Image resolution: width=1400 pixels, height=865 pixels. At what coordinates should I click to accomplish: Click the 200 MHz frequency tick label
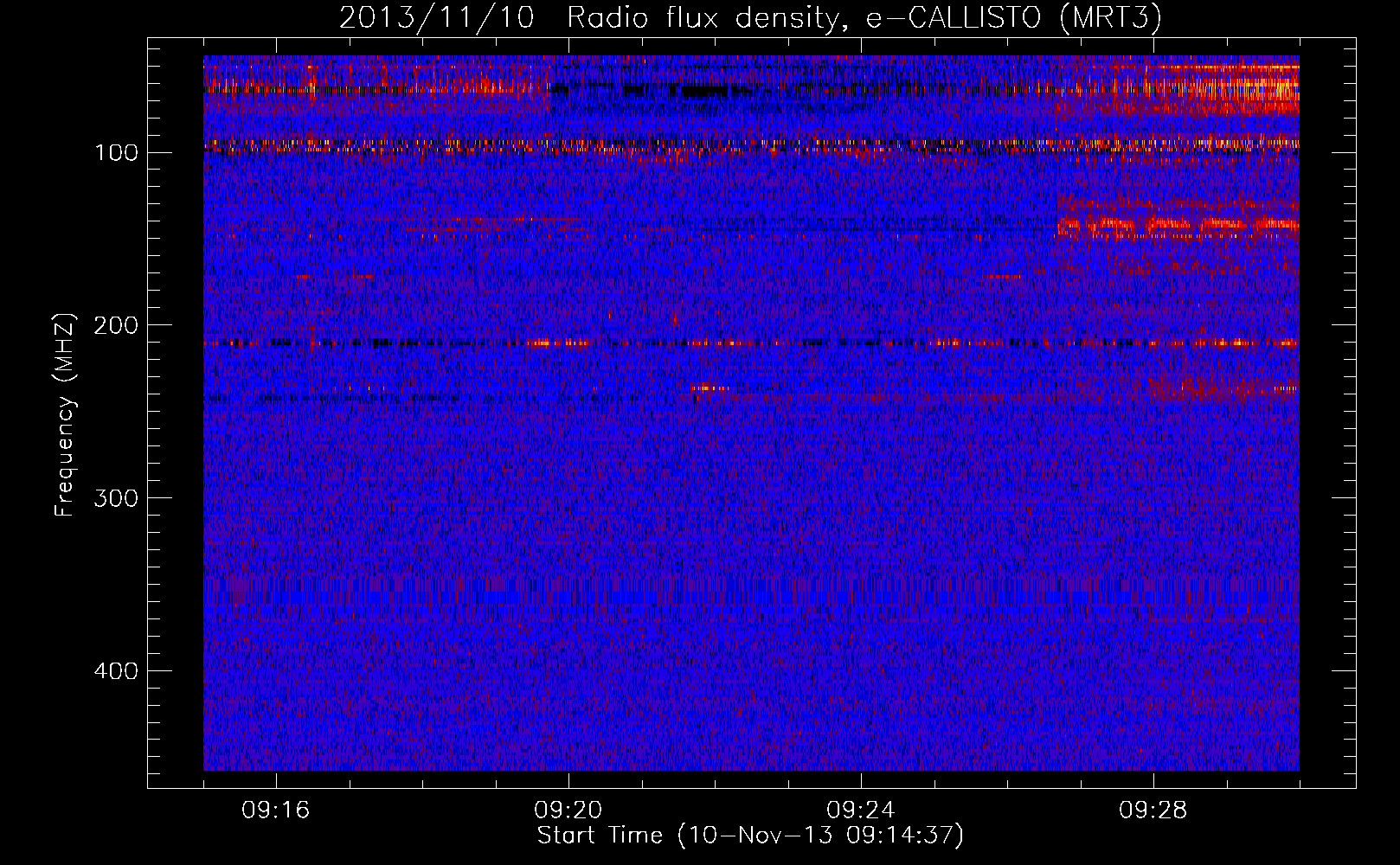(116, 325)
